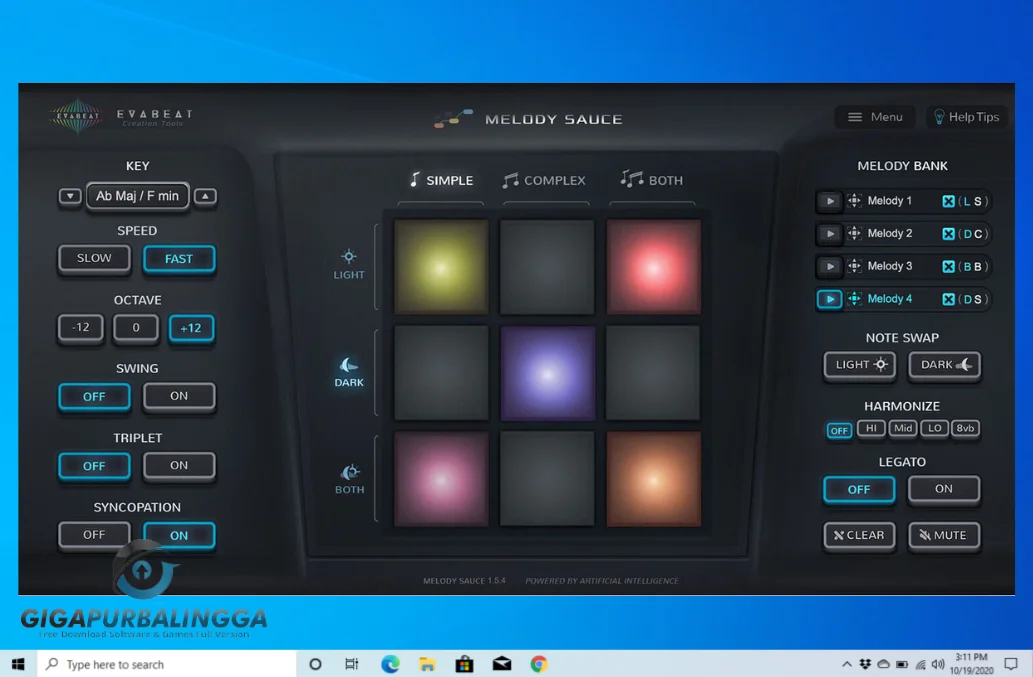Viewport: 1033px width, 677px height.
Task: Switch to the BOTH complexity tab
Action: (652, 180)
